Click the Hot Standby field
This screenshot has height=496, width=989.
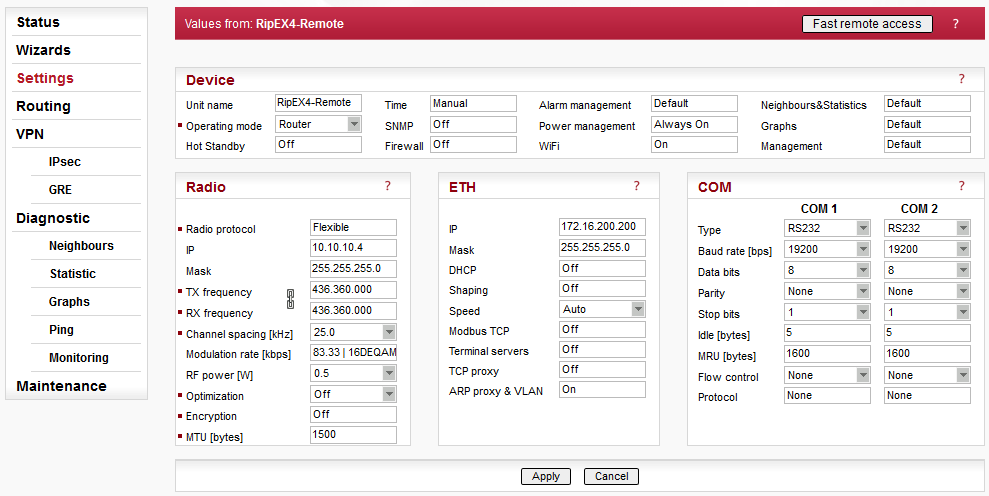pyautogui.click(x=319, y=145)
